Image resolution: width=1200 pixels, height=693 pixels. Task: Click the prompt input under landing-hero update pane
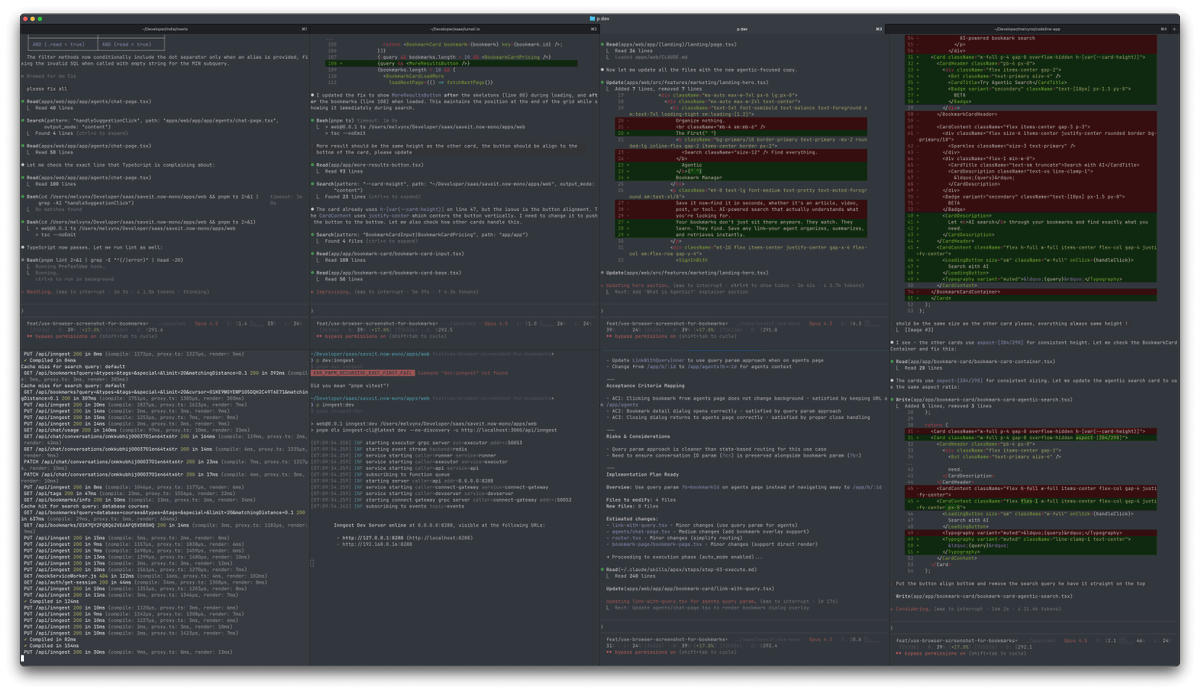click(745, 310)
